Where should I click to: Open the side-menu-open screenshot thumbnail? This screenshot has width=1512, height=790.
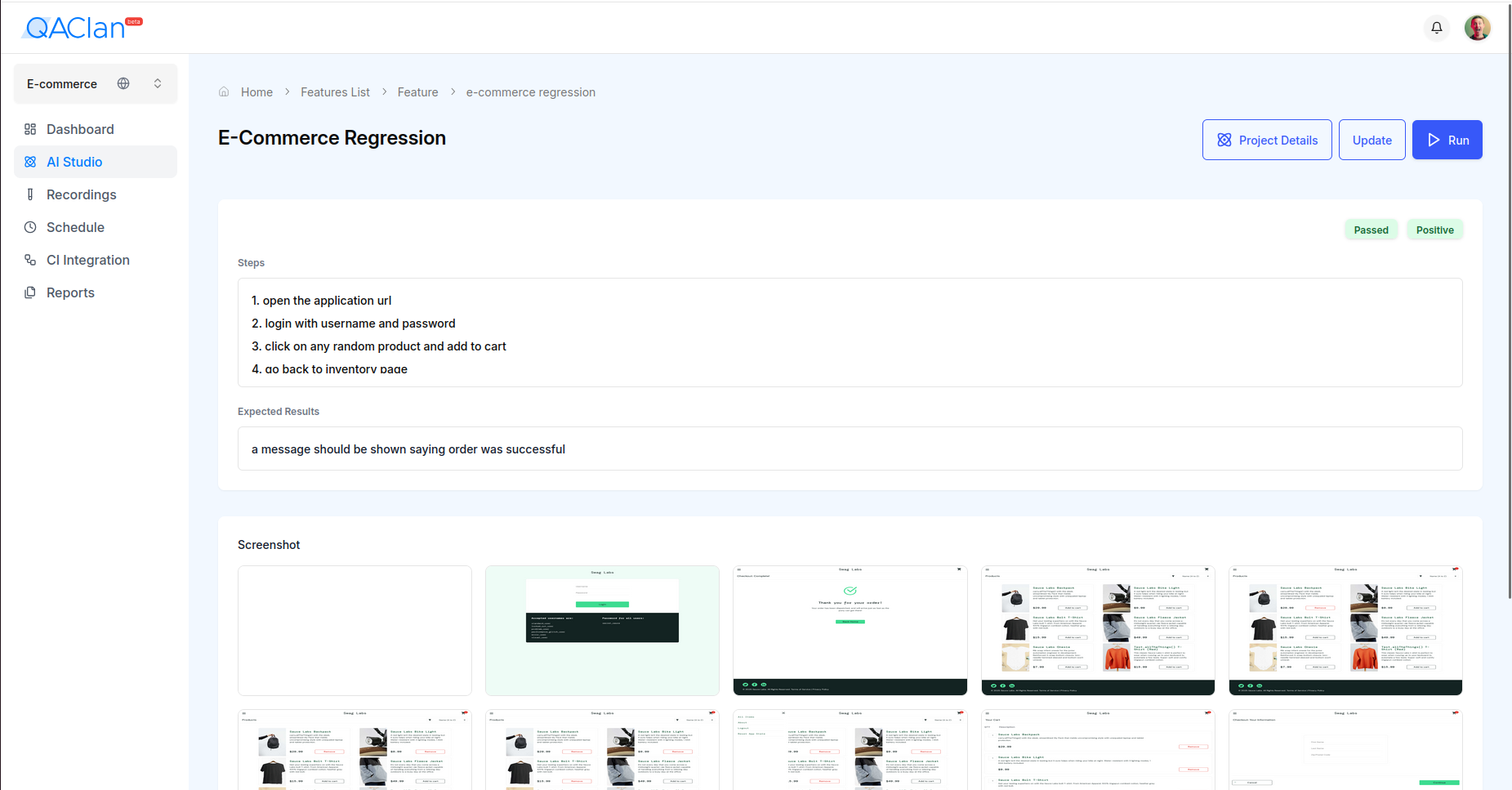coord(850,749)
